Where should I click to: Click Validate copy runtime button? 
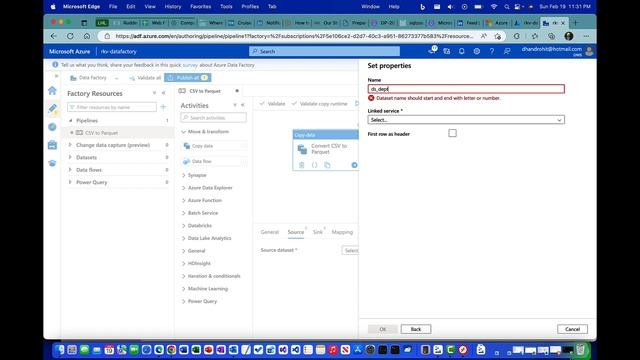point(319,104)
